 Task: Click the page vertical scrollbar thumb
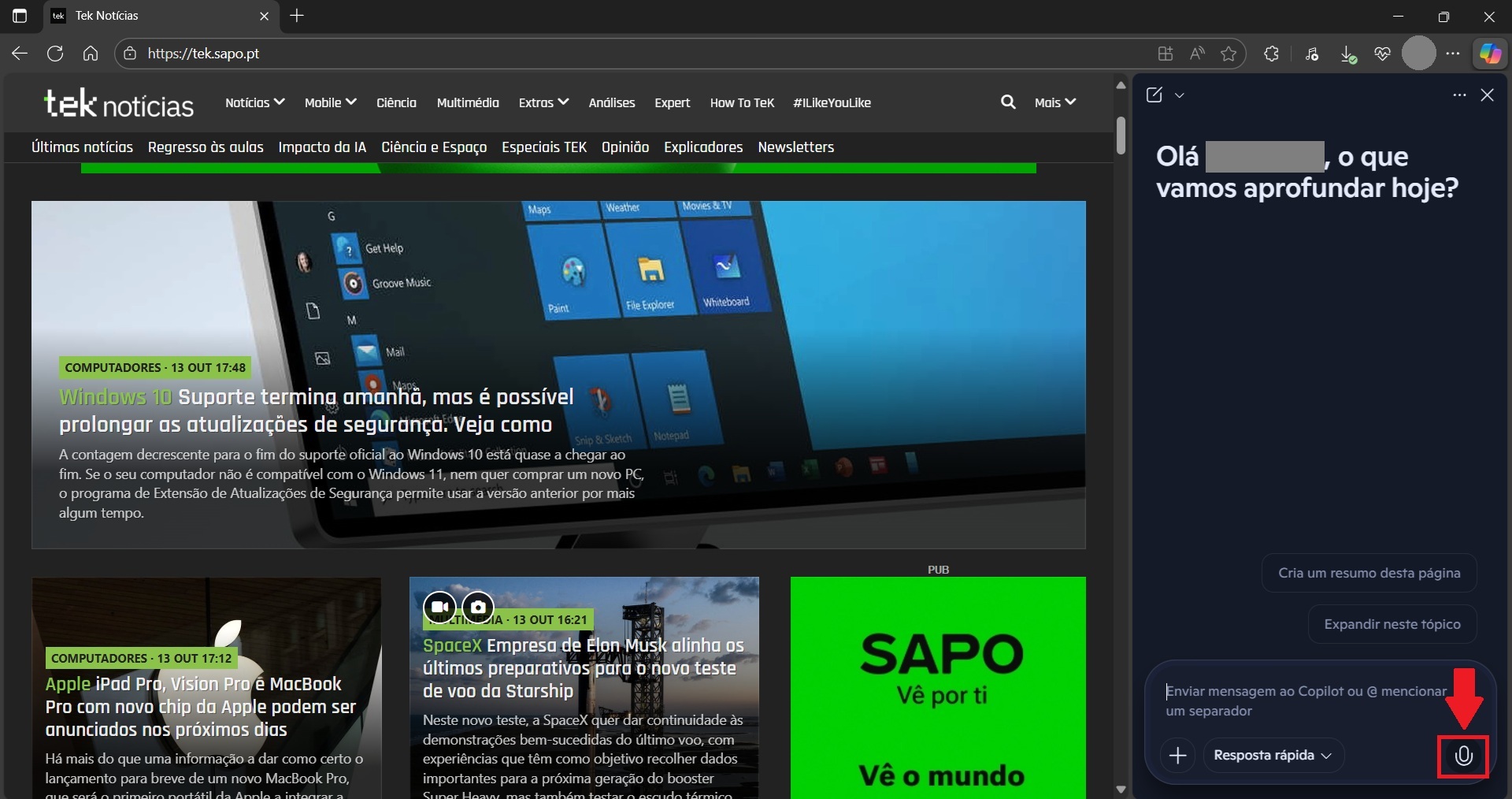[x=1121, y=135]
